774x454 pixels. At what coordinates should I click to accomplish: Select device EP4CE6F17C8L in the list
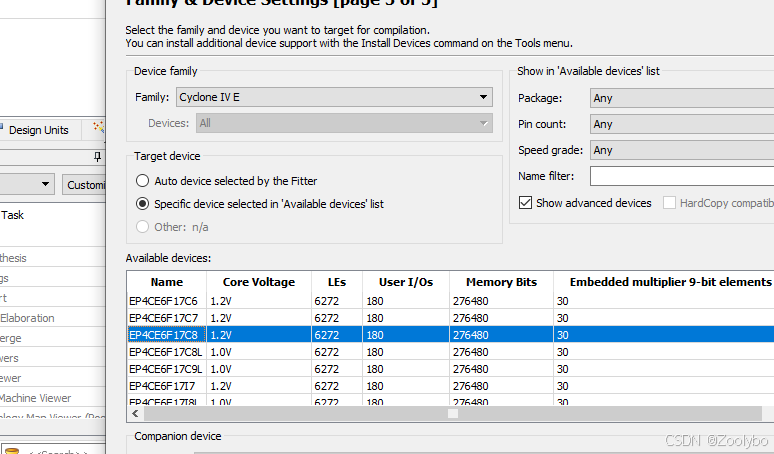point(165,352)
